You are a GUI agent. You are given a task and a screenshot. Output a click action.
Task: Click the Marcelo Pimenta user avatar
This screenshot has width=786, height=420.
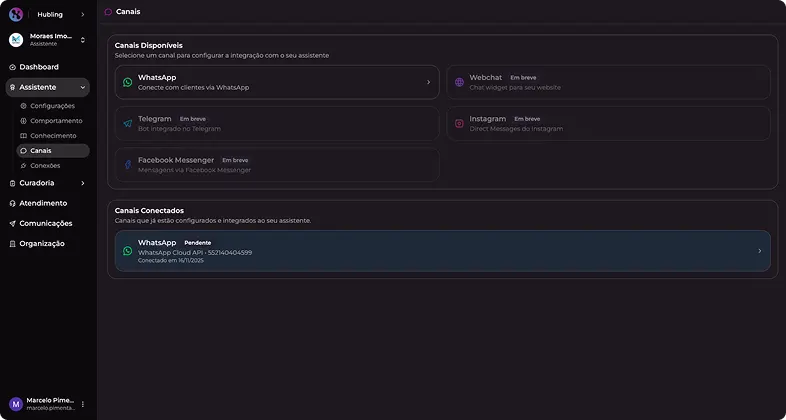pyautogui.click(x=16, y=404)
